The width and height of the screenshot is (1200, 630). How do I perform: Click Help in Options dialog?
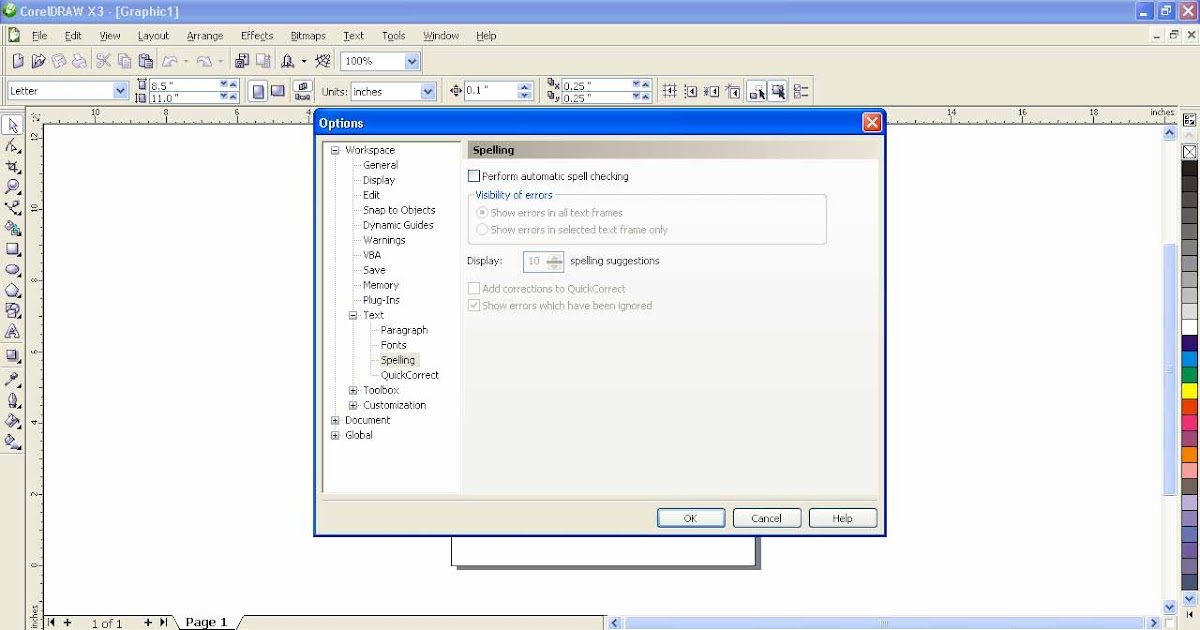(x=843, y=518)
